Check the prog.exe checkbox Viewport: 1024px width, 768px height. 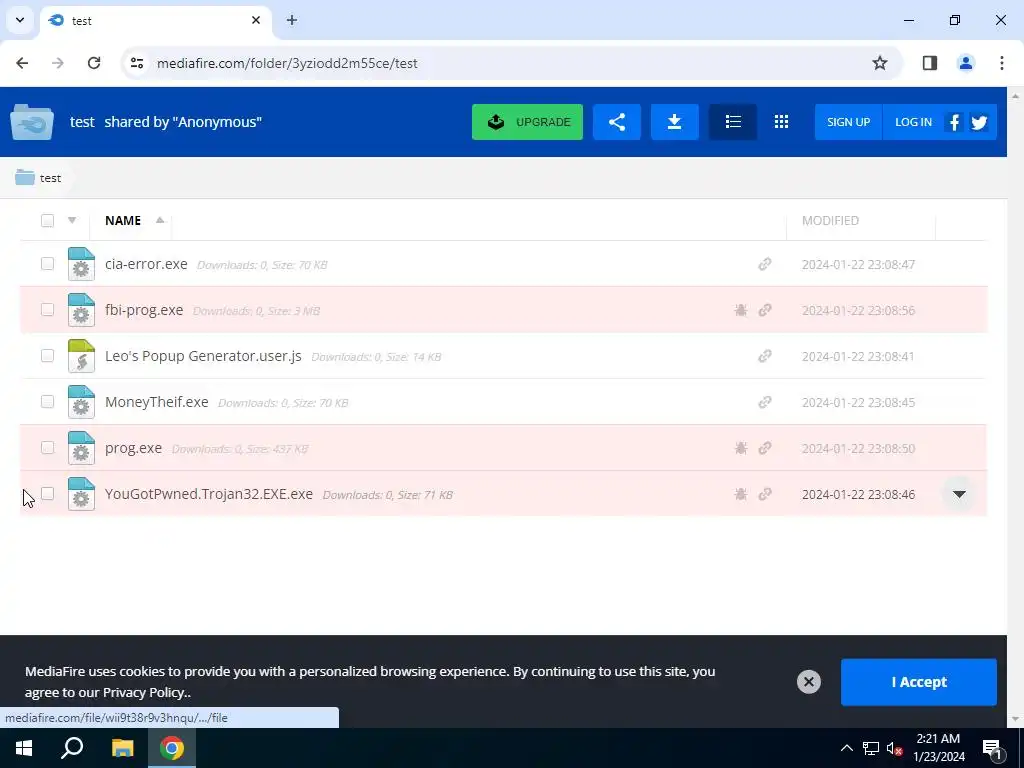47,447
